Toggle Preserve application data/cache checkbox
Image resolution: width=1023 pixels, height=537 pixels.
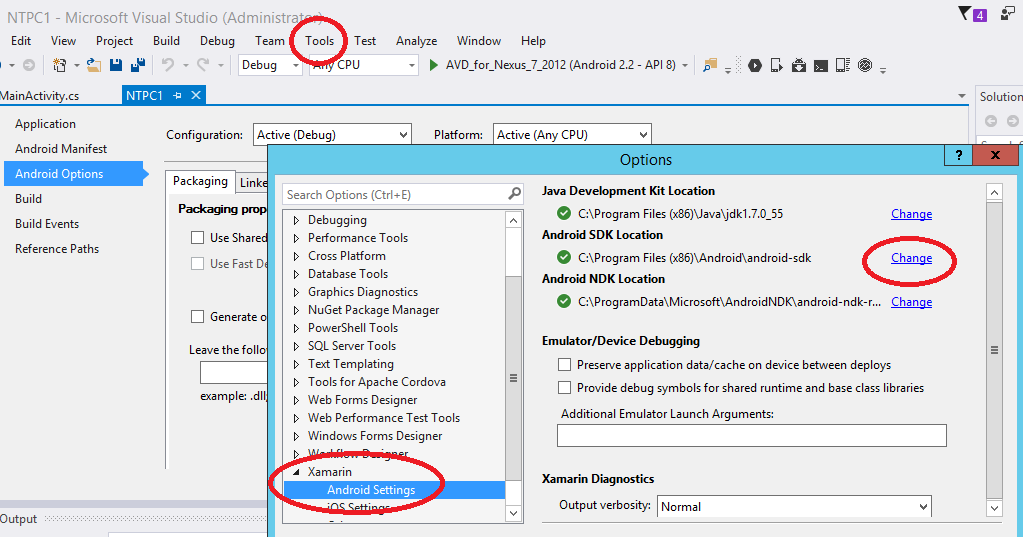pyautogui.click(x=564, y=364)
